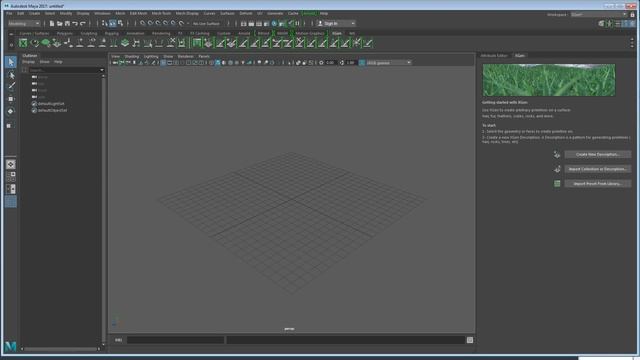Image resolution: width=640 pixels, height=360 pixels.
Task: Click icon beside Create New Description
Action: (x=557, y=154)
